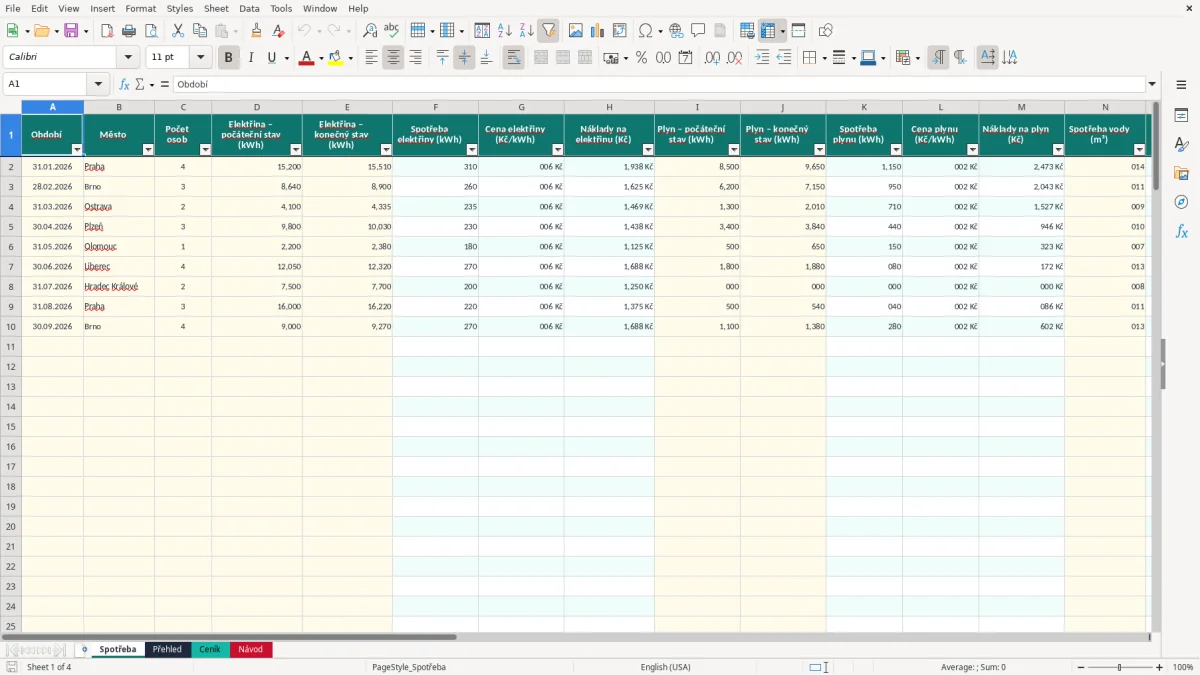Open the Období column filter dropdown
Image resolution: width=1200 pixels, height=675 pixels.
[x=77, y=149]
